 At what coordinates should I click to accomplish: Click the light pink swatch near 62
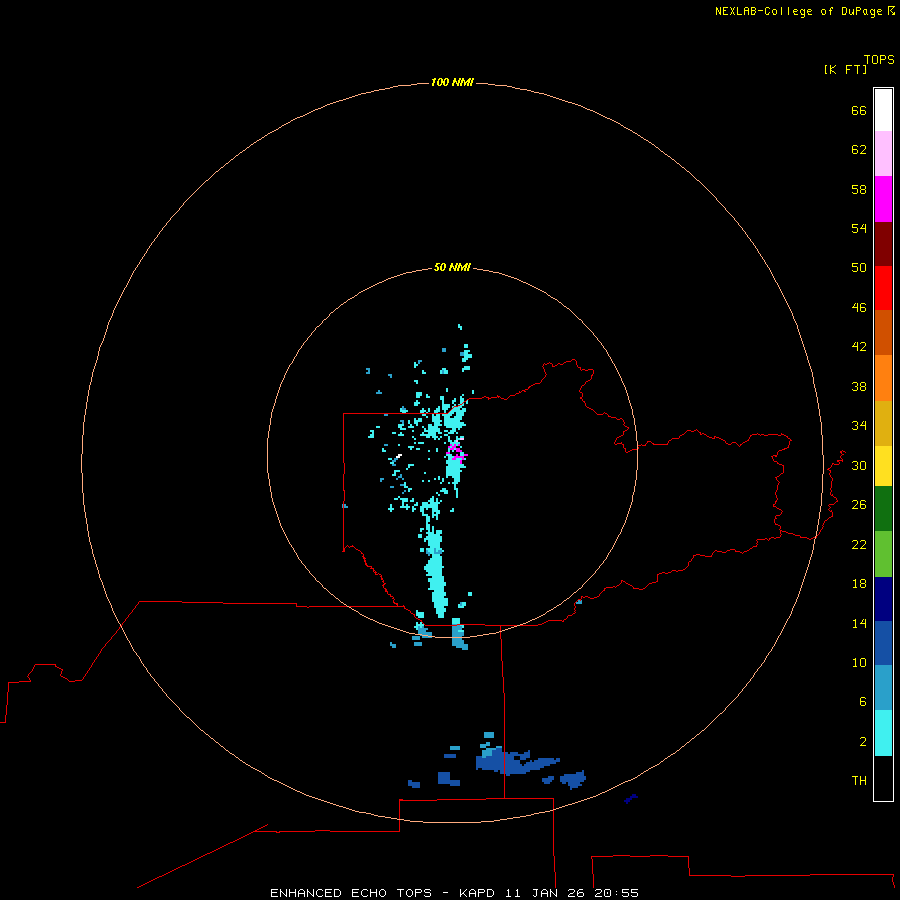[883, 154]
